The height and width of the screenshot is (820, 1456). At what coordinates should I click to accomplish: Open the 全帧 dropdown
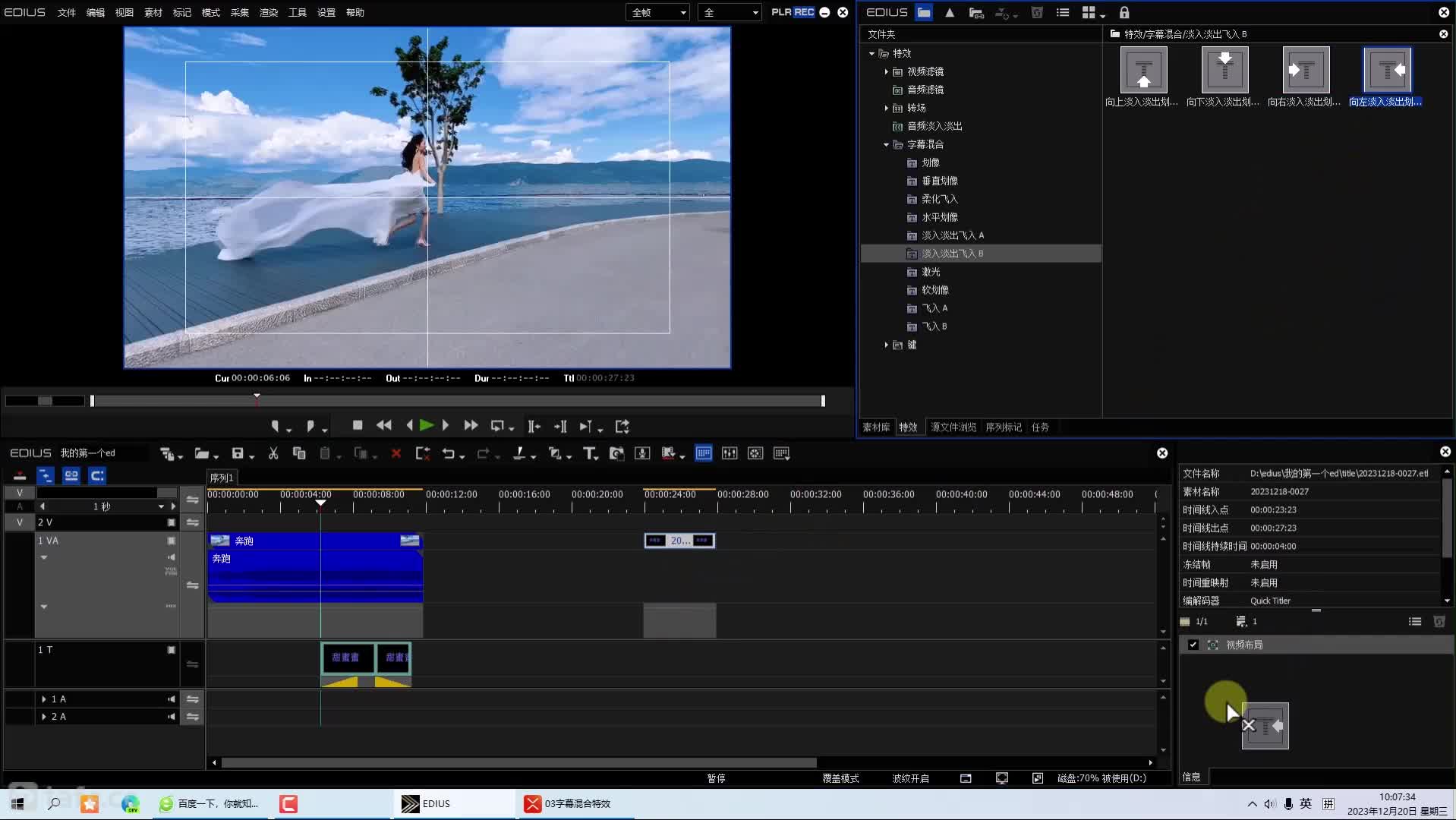pos(657,12)
